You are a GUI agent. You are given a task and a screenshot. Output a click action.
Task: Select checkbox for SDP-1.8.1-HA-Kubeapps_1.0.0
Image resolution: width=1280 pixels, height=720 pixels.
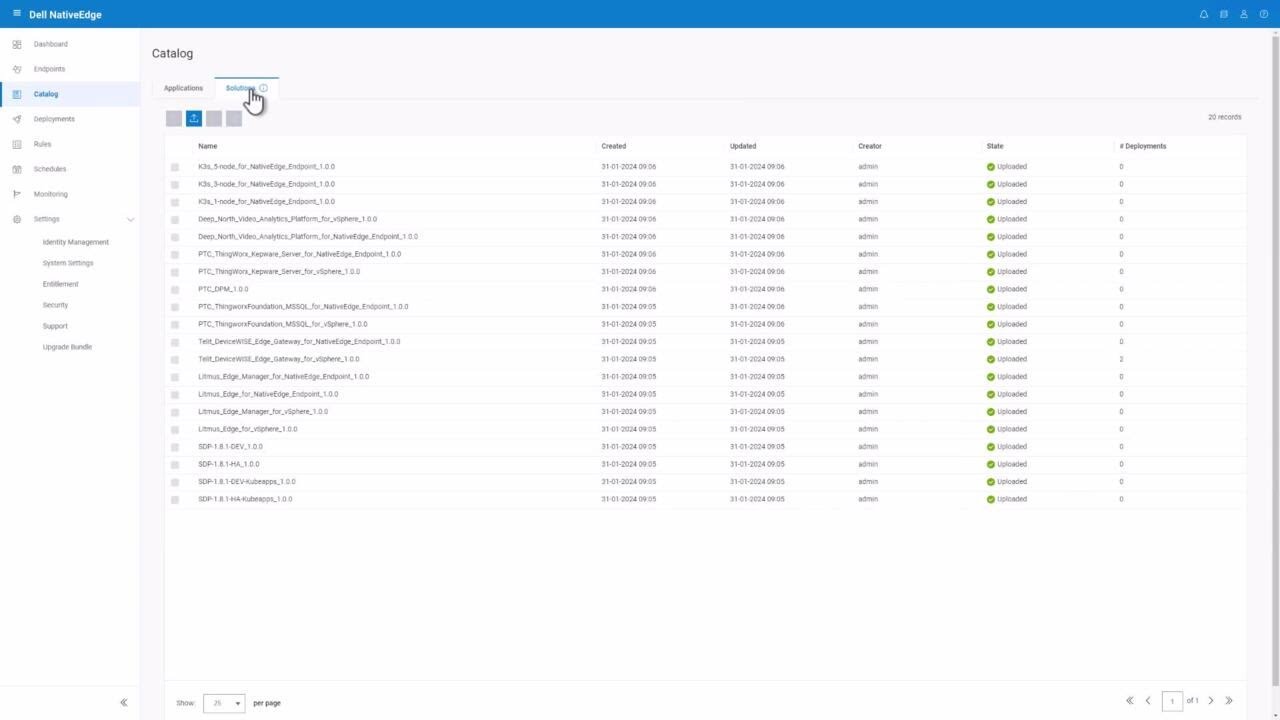pyautogui.click(x=175, y=500)
